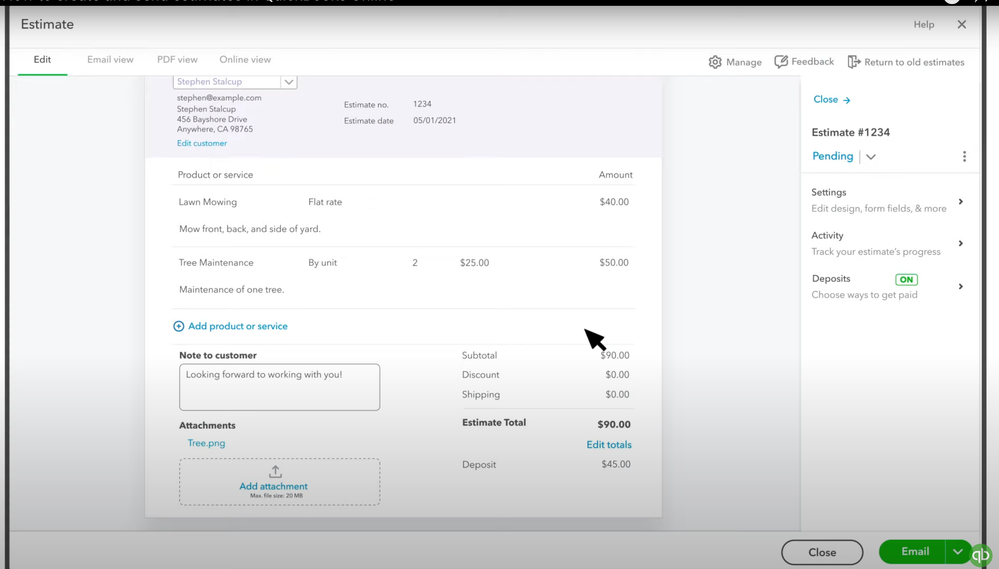
Task: Switch to the PDF view tab
Action: pyautogui.click(x=177, y=59)
